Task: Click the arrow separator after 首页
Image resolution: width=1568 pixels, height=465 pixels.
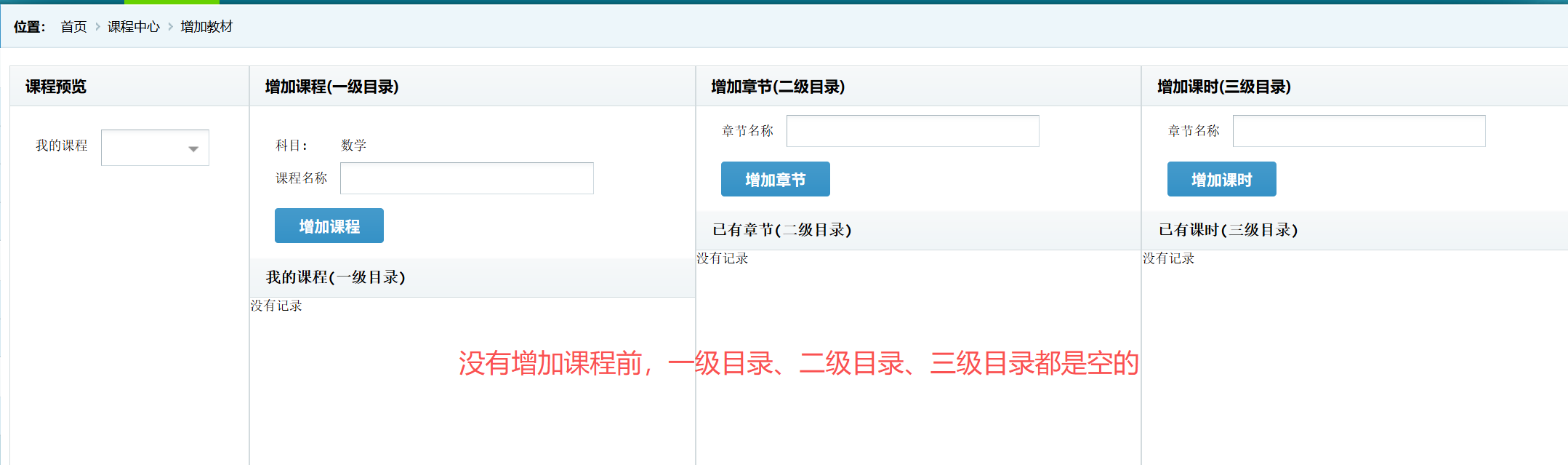Action: pyautogui.click(x=97, y=27)
